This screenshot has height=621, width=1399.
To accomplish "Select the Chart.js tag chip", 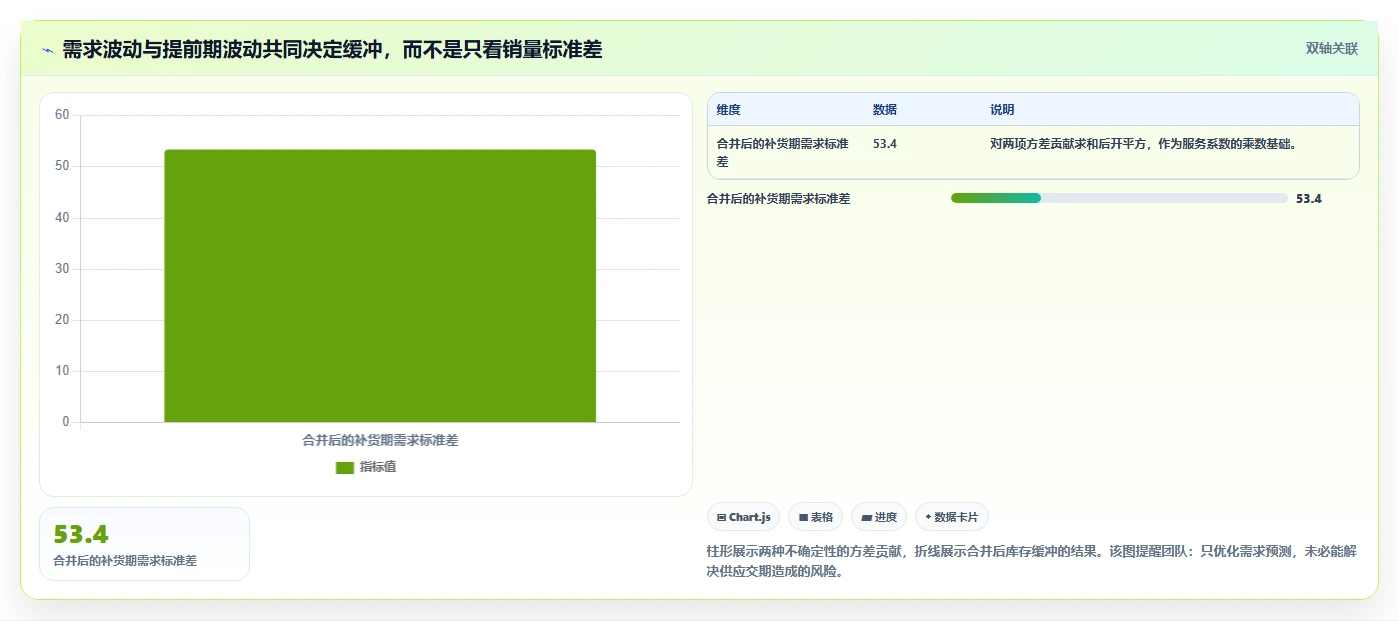I will 743,517.
